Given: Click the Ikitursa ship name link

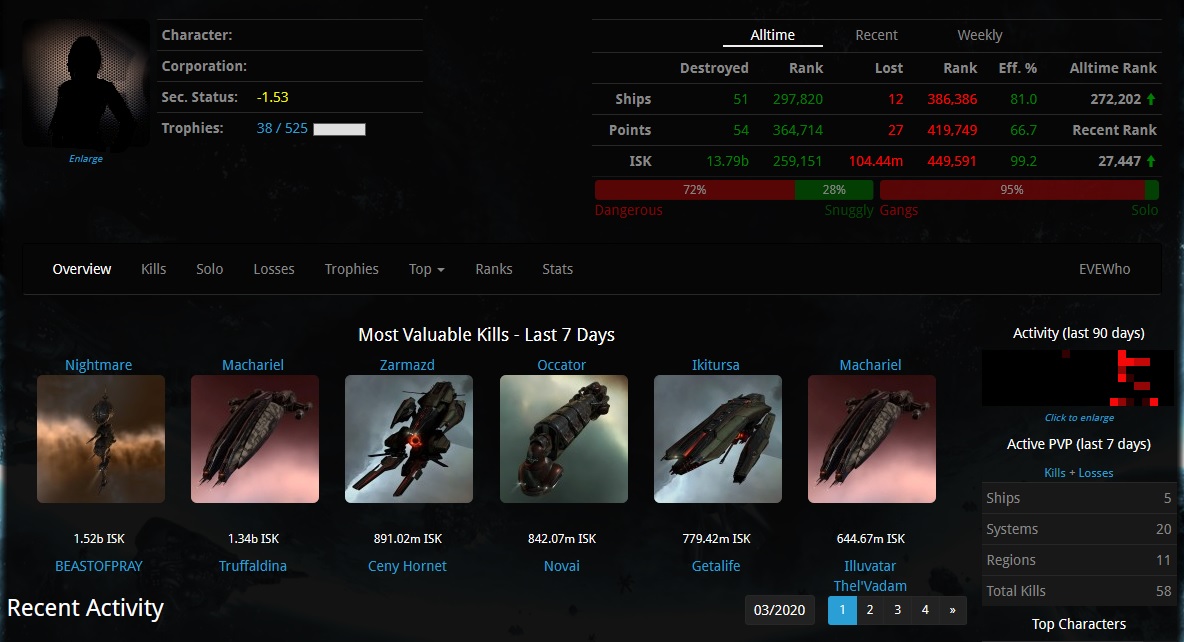Looking at the screenshot, I should point(716,365).
